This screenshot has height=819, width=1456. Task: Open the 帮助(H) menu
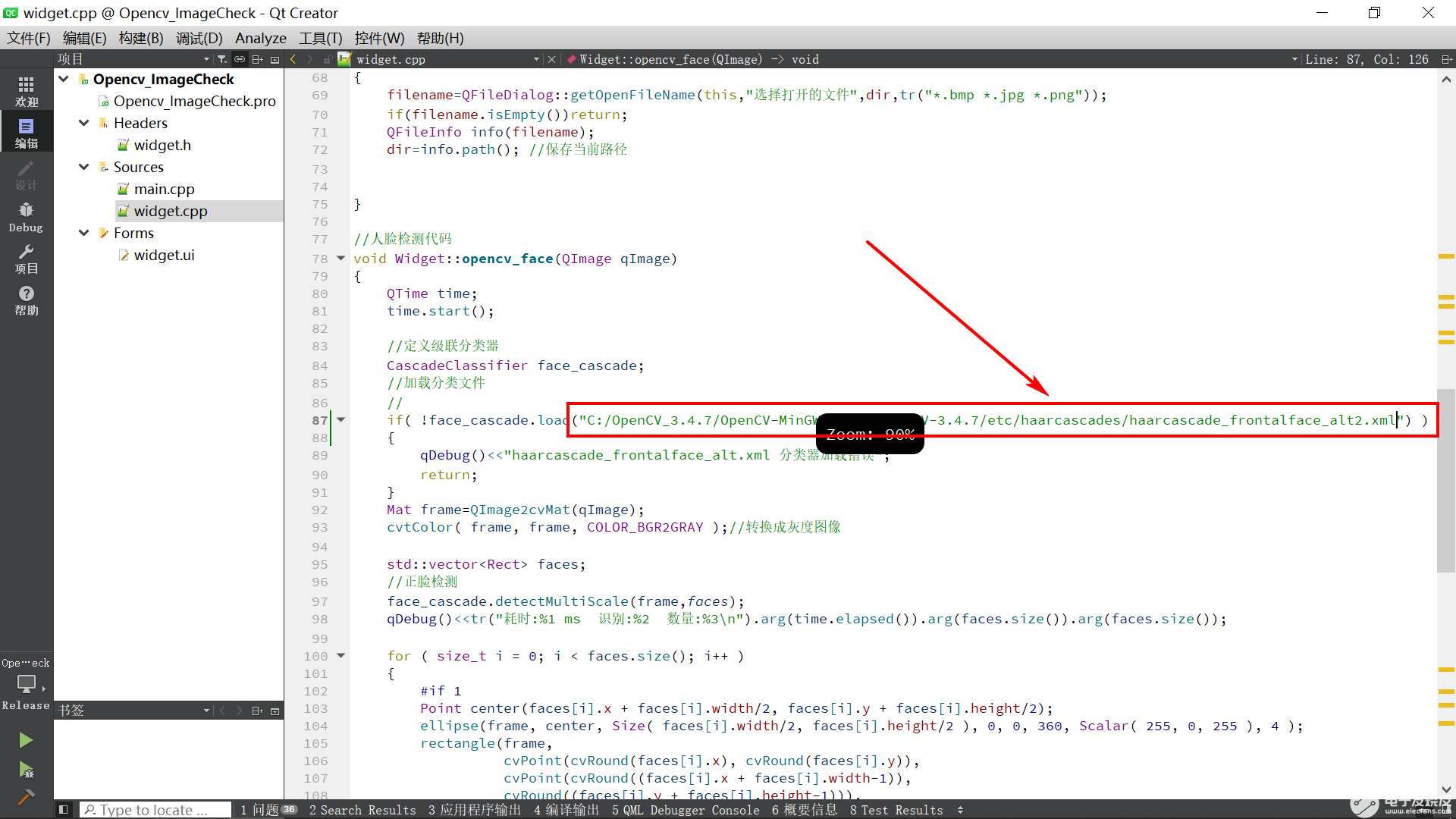coord(440,38)
